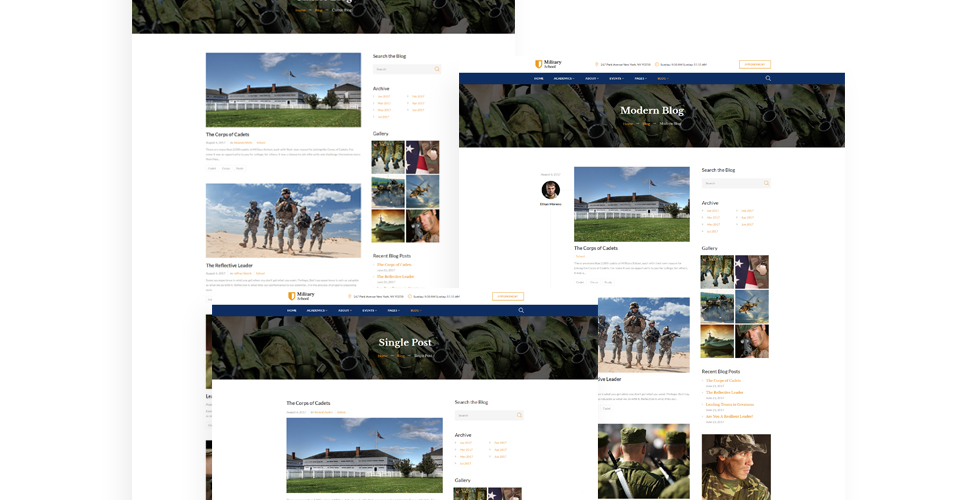Click The Corps of Cadets recent post, Modern Blog
Image resolution: width=965 pixels, height=500 pixels.
[x=723, y=381]
